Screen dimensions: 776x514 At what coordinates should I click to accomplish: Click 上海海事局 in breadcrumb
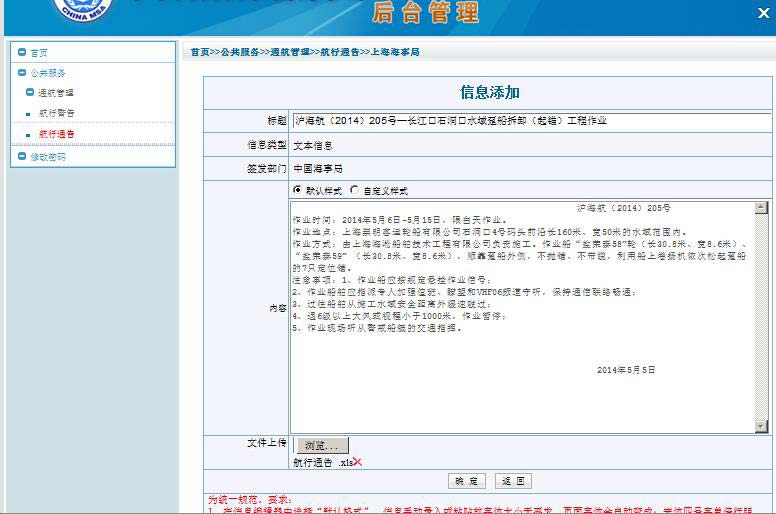pyautogui.click(x=395, y=52)
